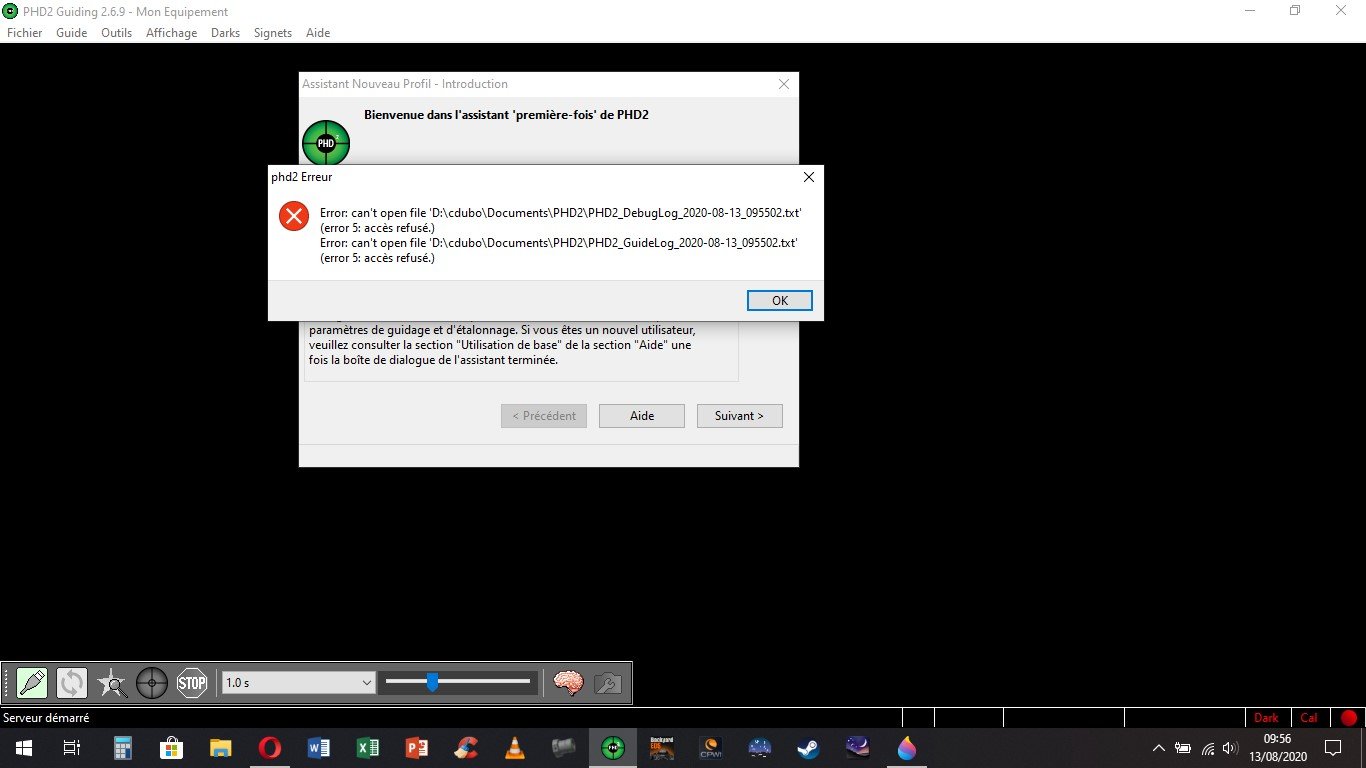Click the 'phd2 Erreur' dialog title
The height and width of the screenshot is (768, 1366).
point(302,177)
